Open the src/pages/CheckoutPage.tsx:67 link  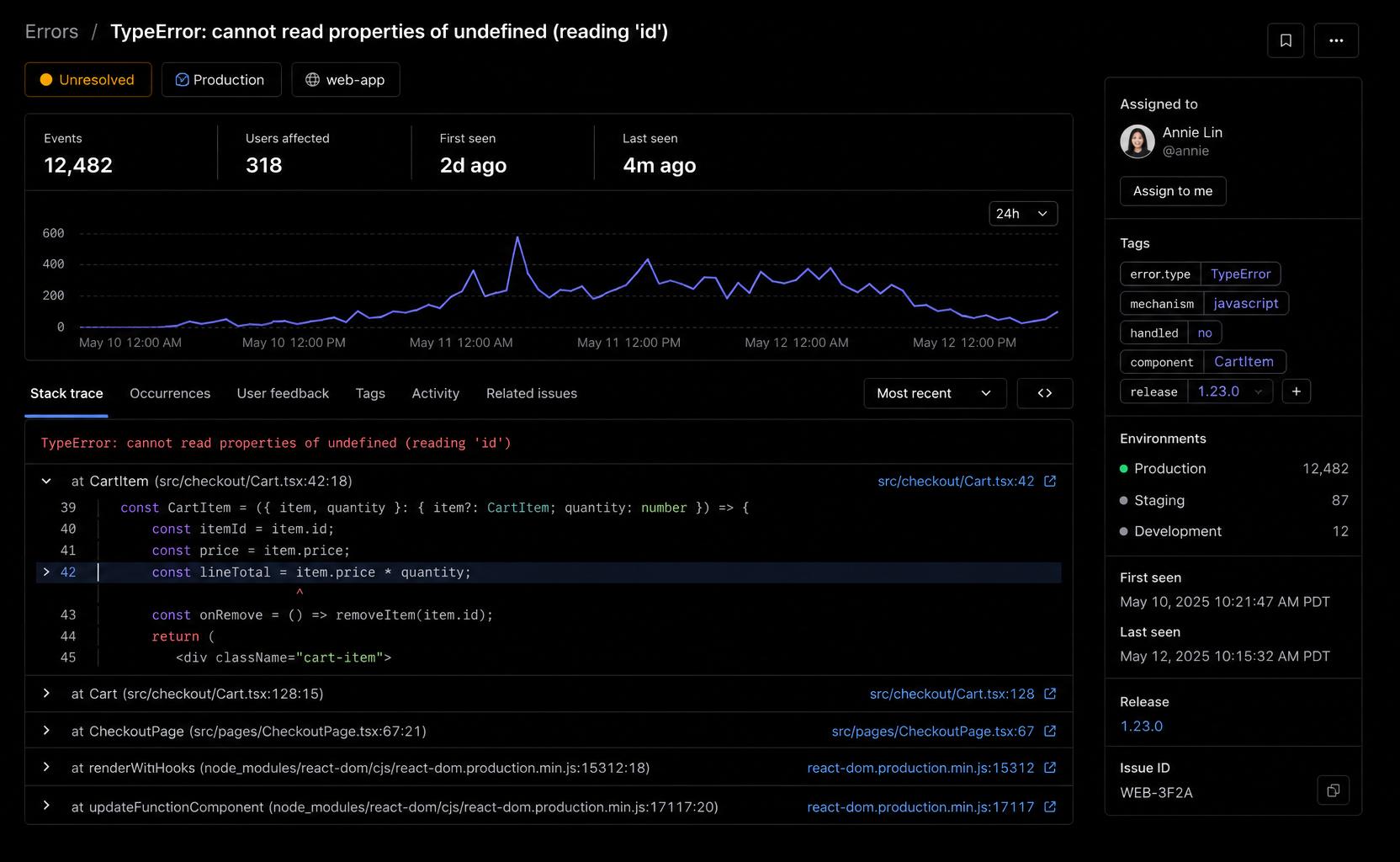(x=932, y=731)
